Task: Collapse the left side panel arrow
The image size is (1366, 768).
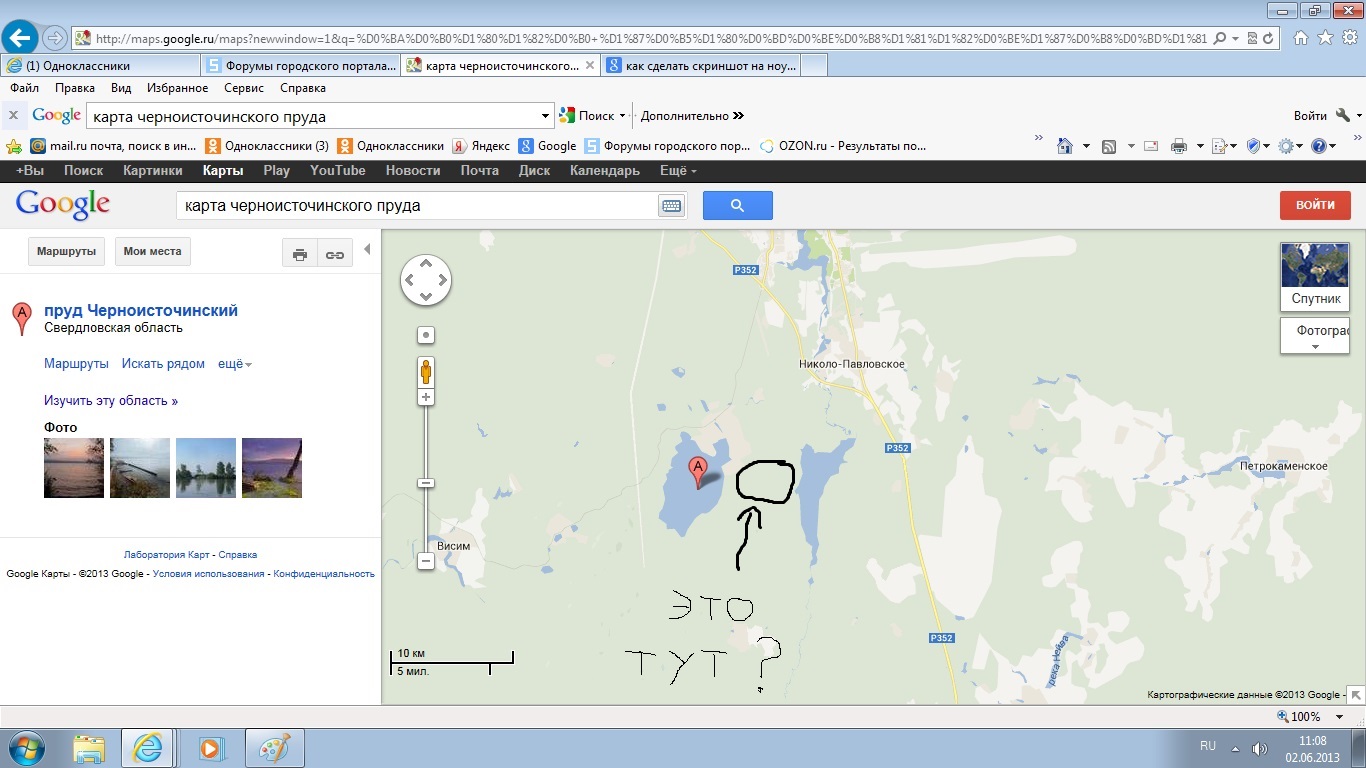Action: [x=367, y=250]
